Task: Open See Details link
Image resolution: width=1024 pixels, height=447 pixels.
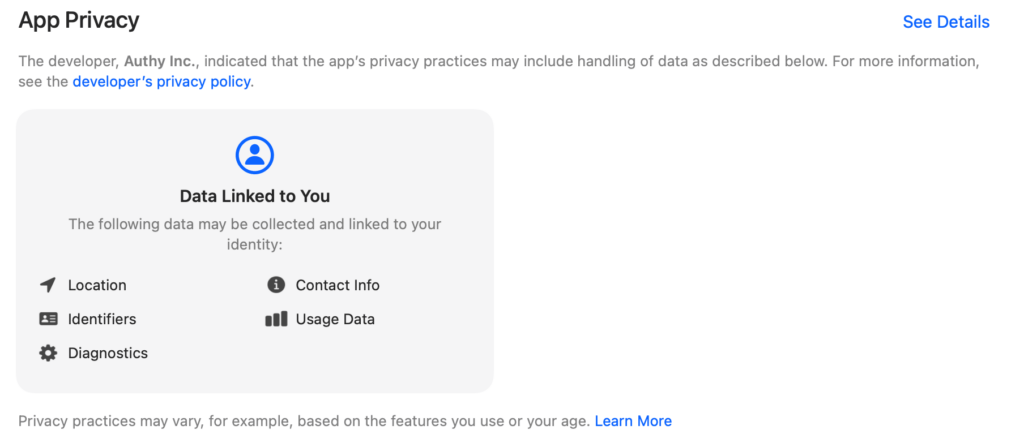Action: click(946, 22)
